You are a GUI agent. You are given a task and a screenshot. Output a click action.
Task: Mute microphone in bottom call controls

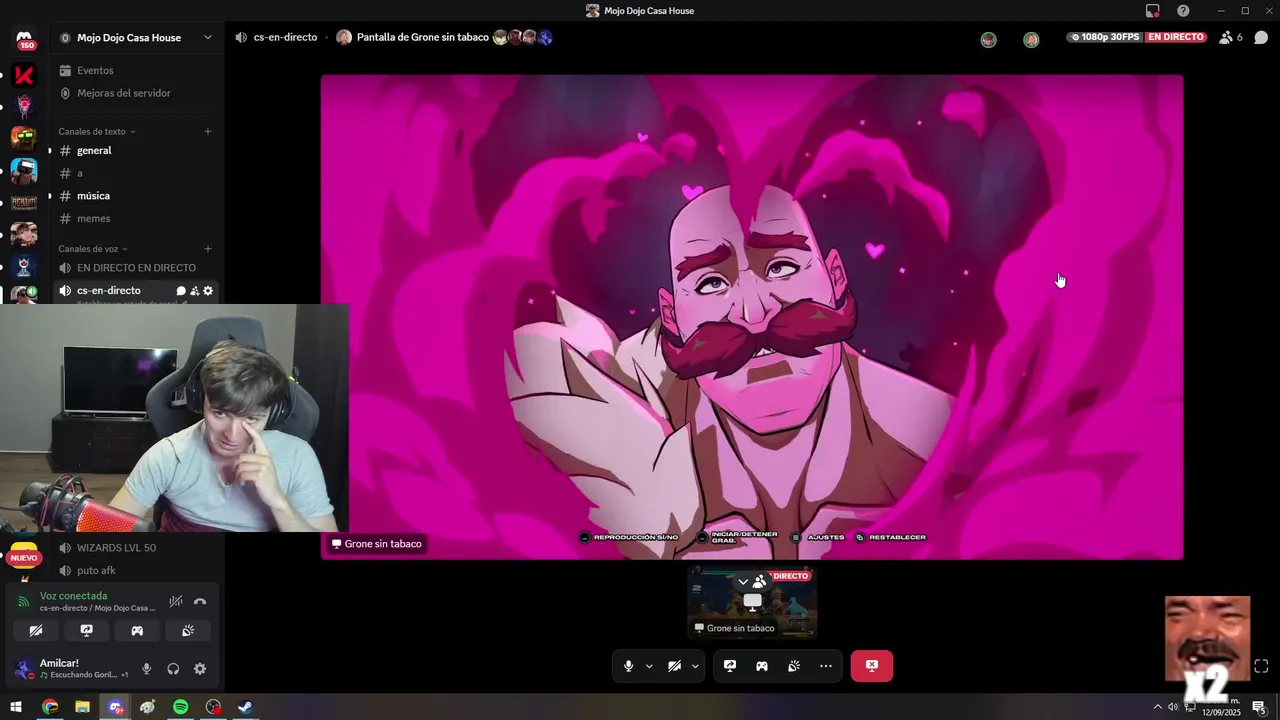[x=628, y=666]
